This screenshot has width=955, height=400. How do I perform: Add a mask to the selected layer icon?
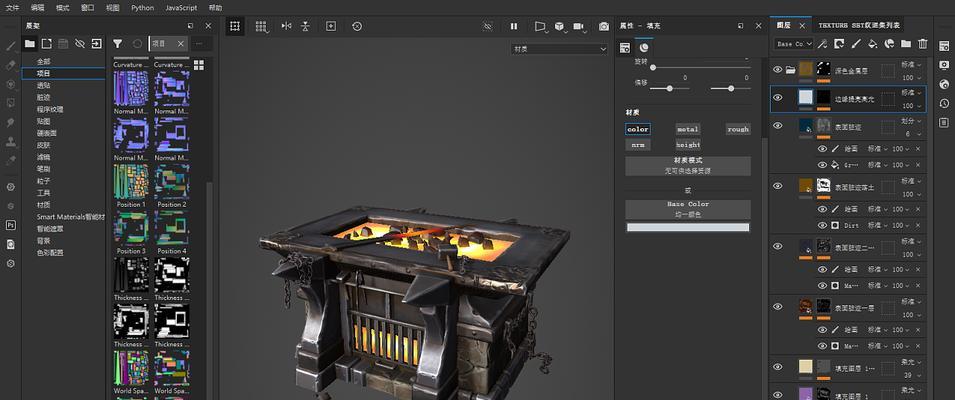(839, 44)
